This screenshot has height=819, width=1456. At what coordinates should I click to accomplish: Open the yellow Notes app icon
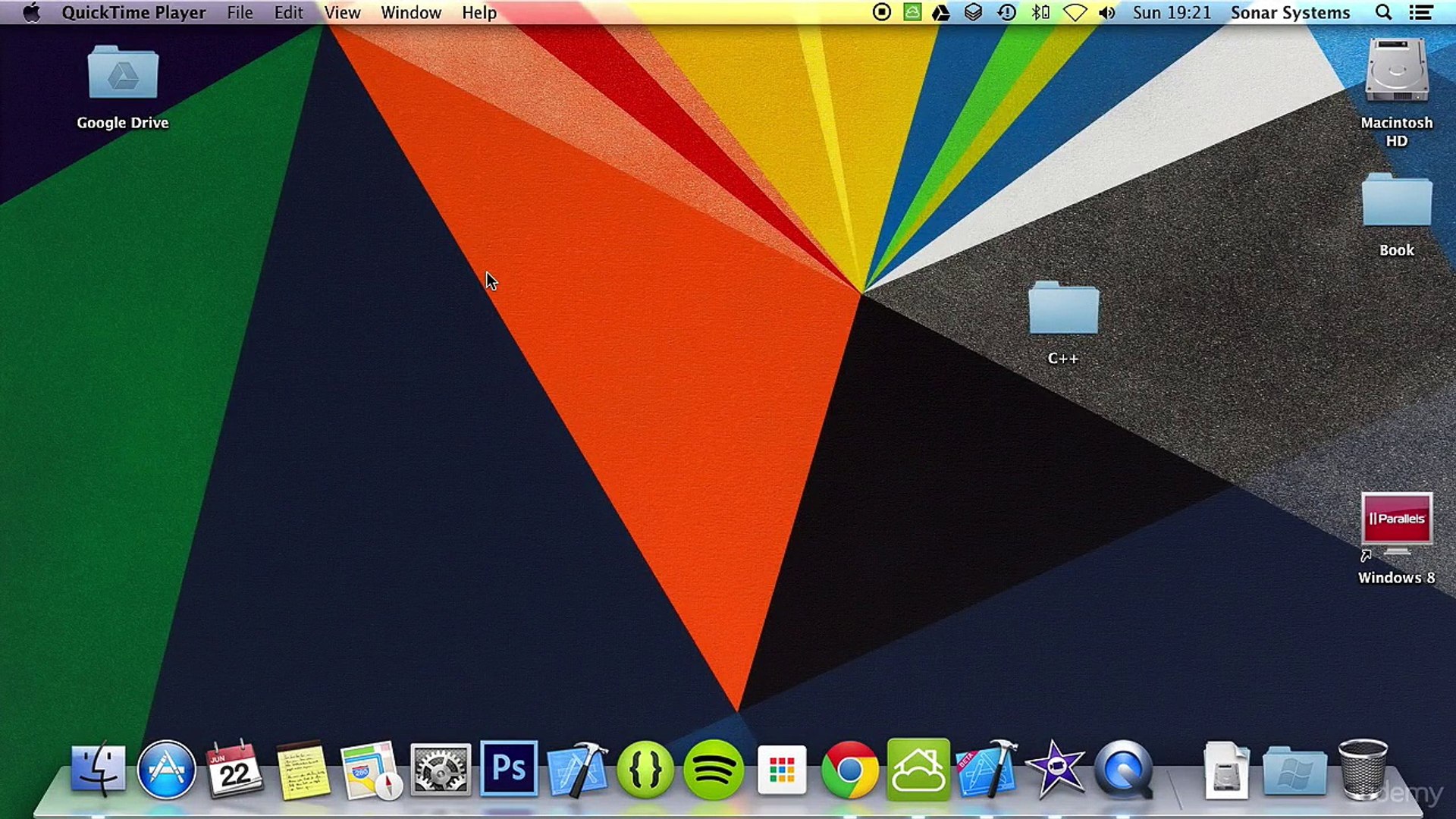(303, 770)
